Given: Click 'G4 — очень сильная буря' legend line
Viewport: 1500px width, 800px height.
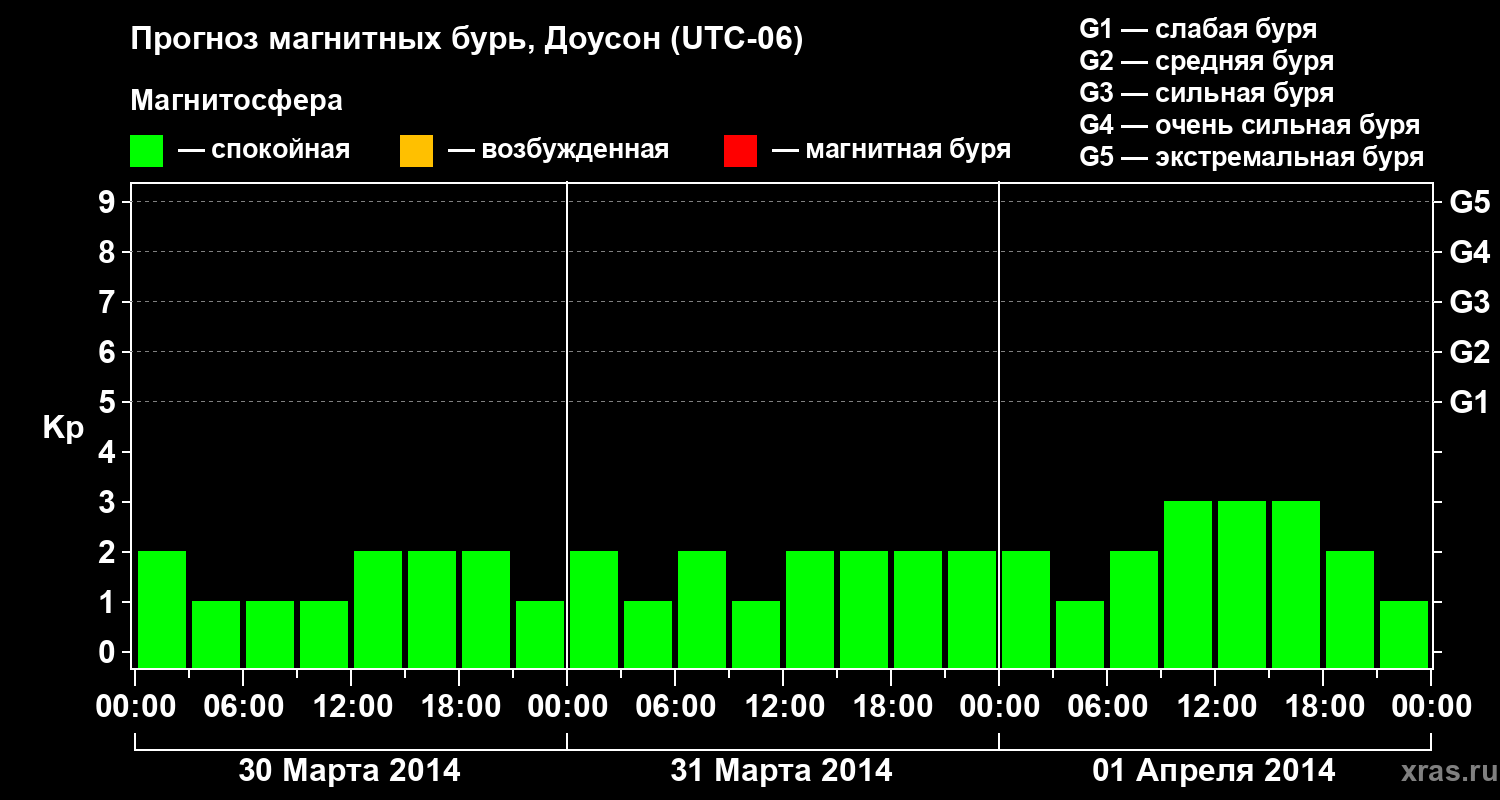Looking at the screenshot, I should [x=1250, y=125].
